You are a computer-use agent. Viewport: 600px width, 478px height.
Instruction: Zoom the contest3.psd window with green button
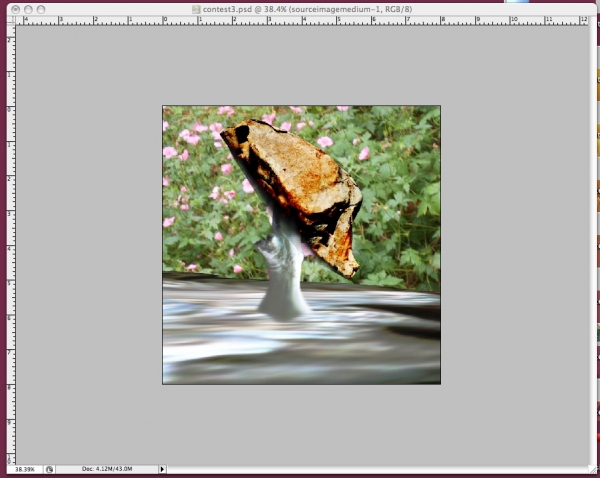pyautogui.click(x=41, y=9)
